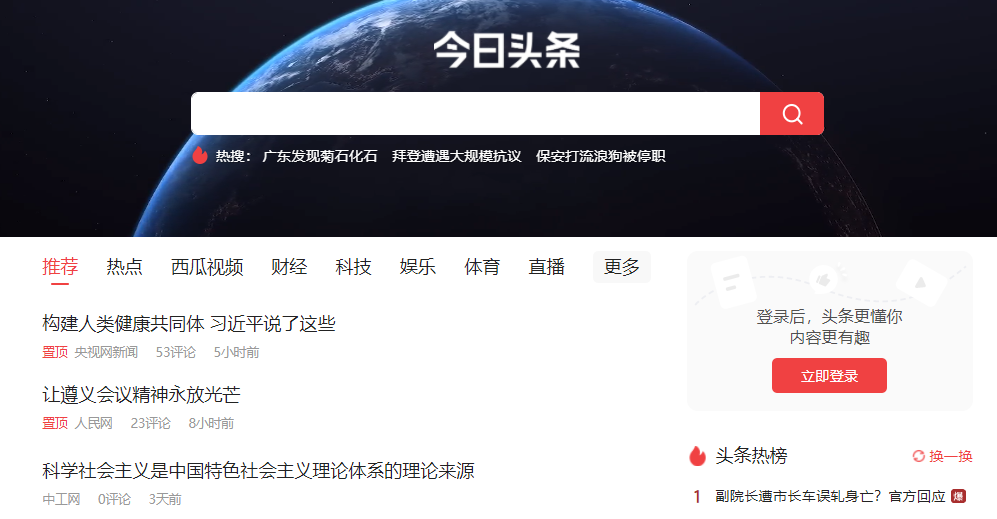Click the 头条热榜 flame icon

coord(698,456)
